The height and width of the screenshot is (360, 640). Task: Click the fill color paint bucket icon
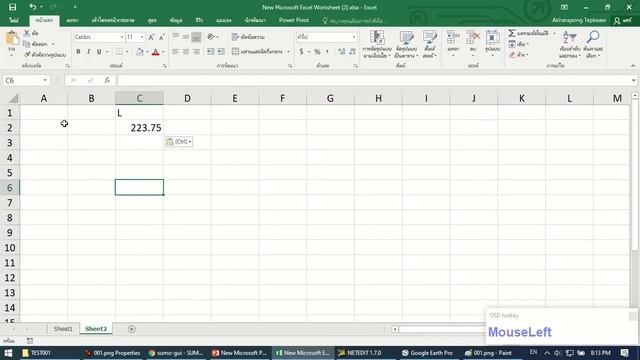tap(140, 52)
